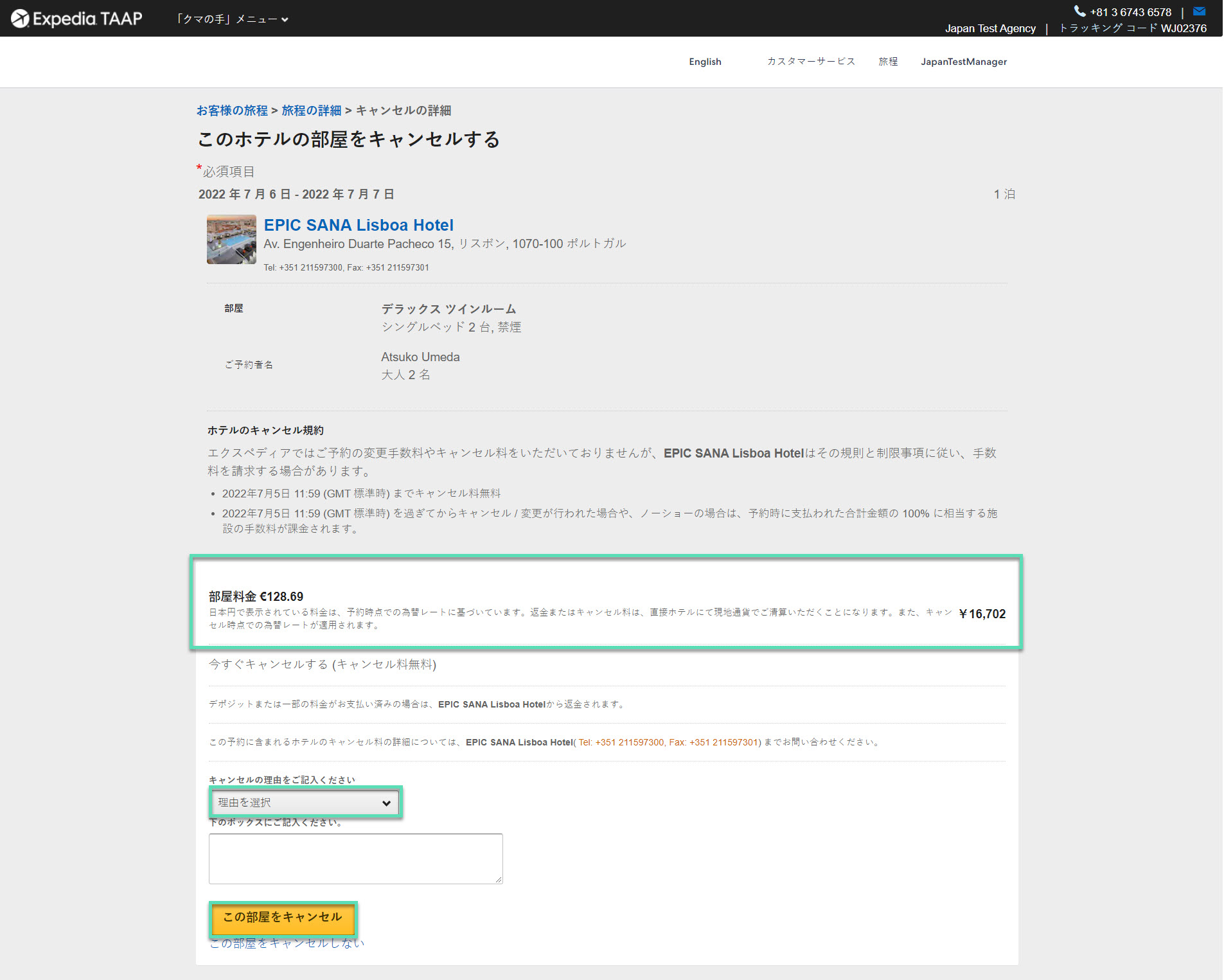Click the このホテルの部屋をキャンセルする page title

(349, 139)
